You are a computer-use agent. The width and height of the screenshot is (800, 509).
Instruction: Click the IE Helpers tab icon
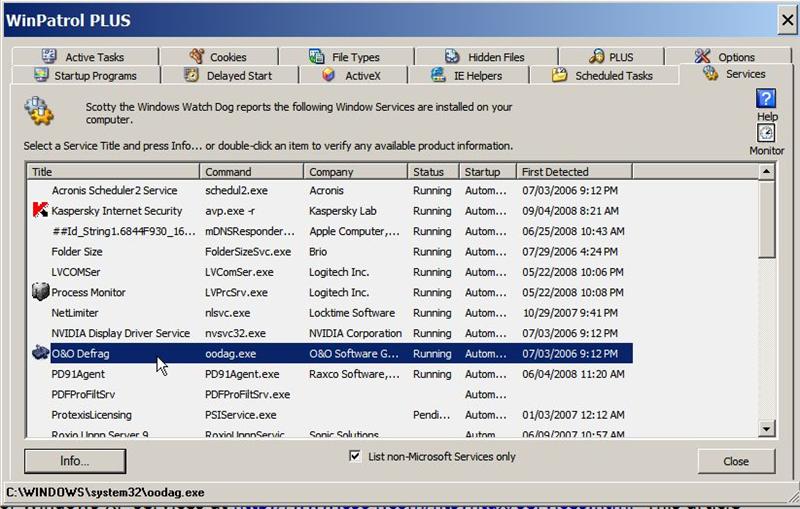tap(438, 75)
